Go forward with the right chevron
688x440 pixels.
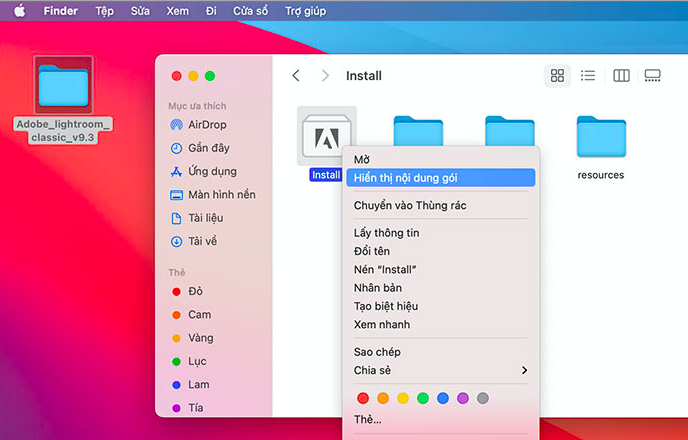coord(325,76)
